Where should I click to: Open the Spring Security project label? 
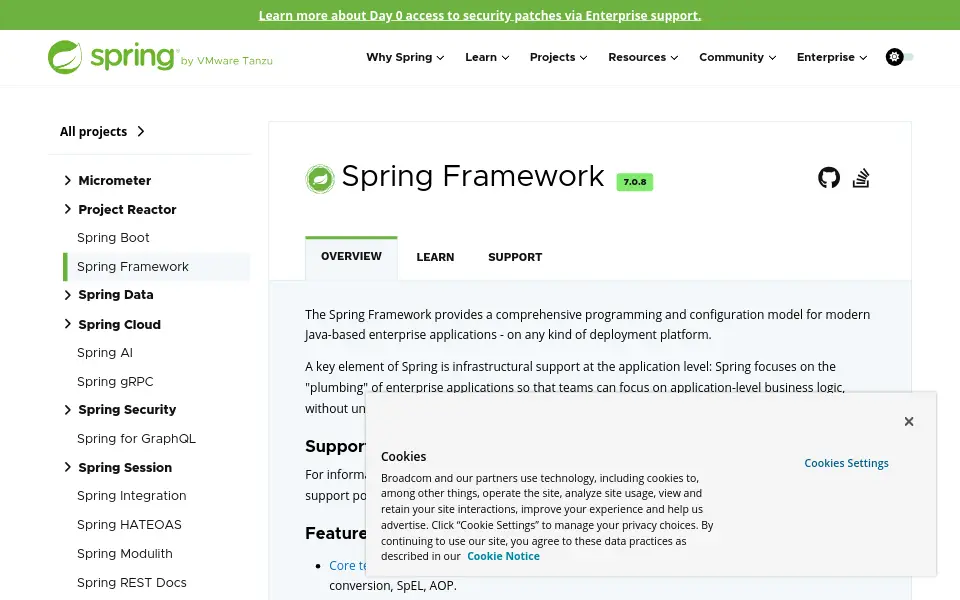tap(127, 410)
